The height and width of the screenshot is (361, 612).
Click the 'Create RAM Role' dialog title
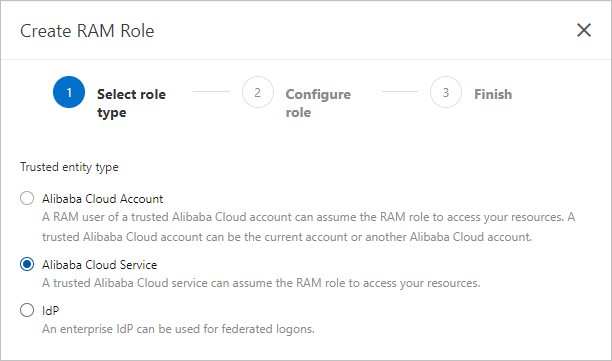click(87, 31)
